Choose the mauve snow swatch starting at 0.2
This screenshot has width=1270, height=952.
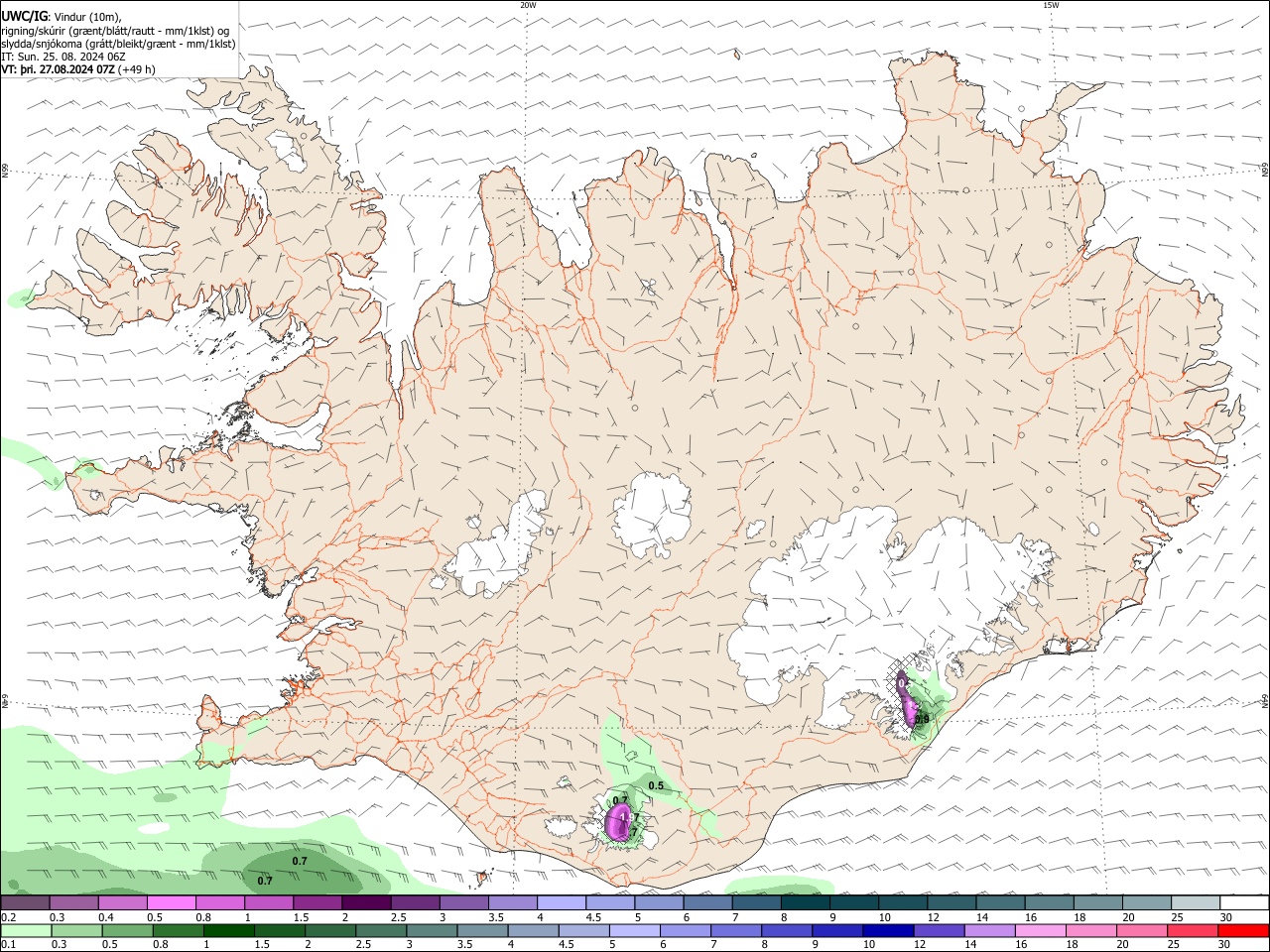[x=25, y=903]
